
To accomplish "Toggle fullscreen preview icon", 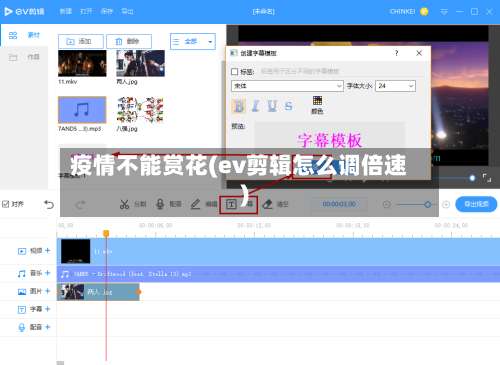I will coord(487,178).
